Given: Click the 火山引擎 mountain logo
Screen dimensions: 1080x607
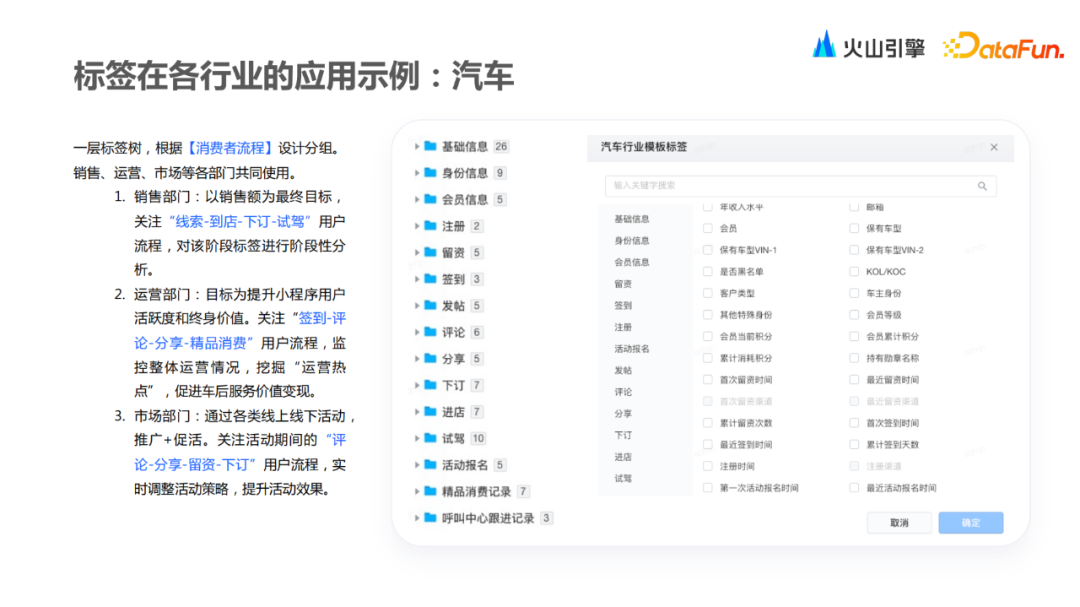Looking at the screenshot, I should click(824, 45).
